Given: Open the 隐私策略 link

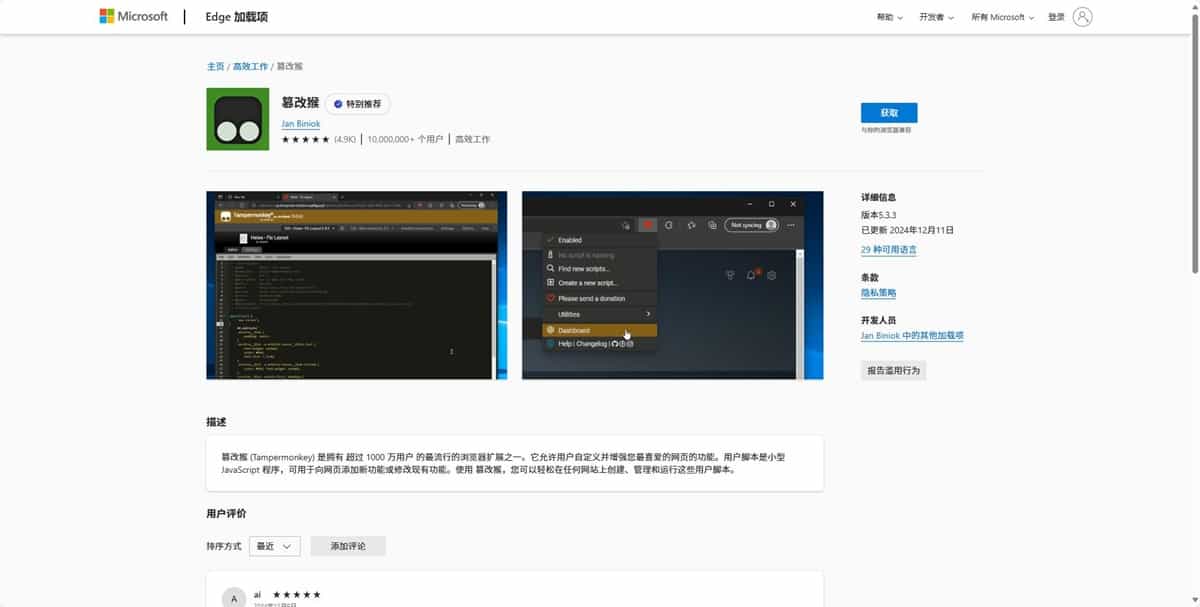Looking at the screenshot, I should point(878,293).
